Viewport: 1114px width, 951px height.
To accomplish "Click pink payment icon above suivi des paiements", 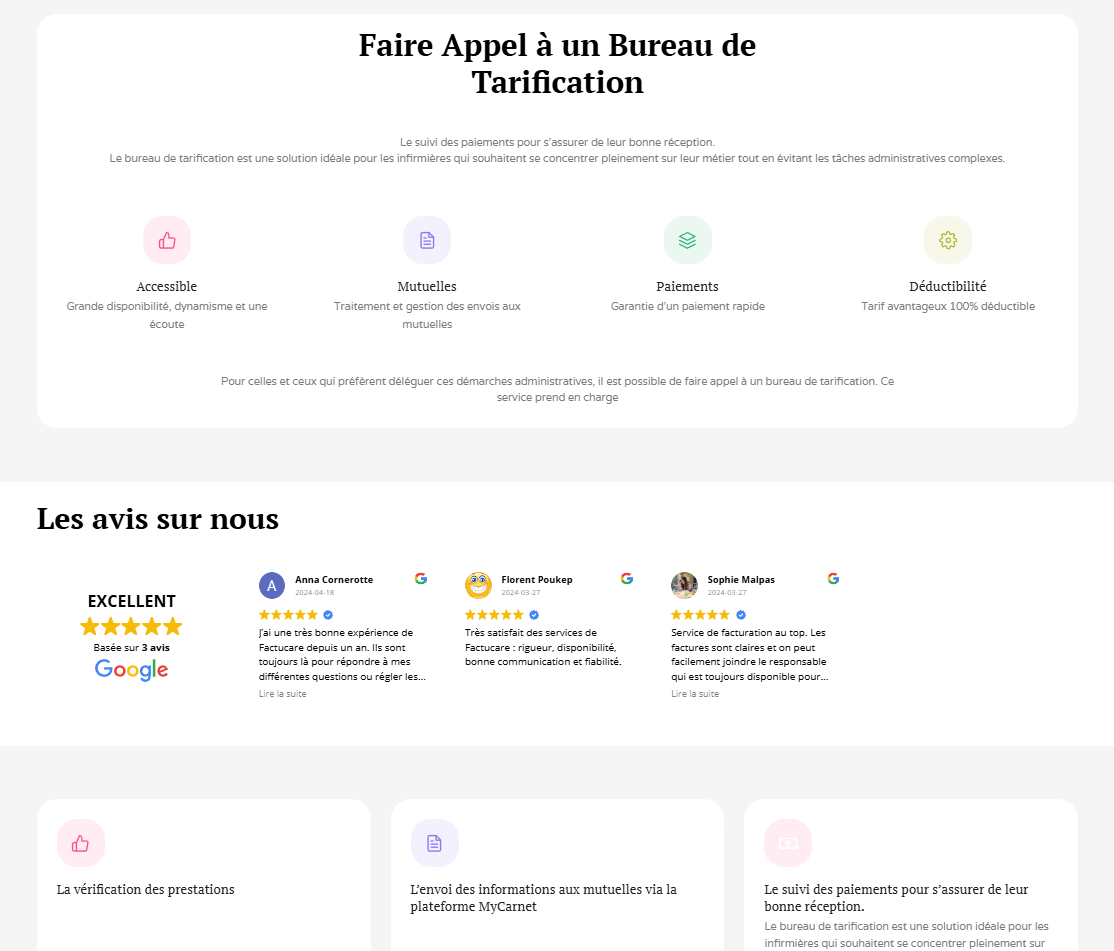I will (788, 843).
